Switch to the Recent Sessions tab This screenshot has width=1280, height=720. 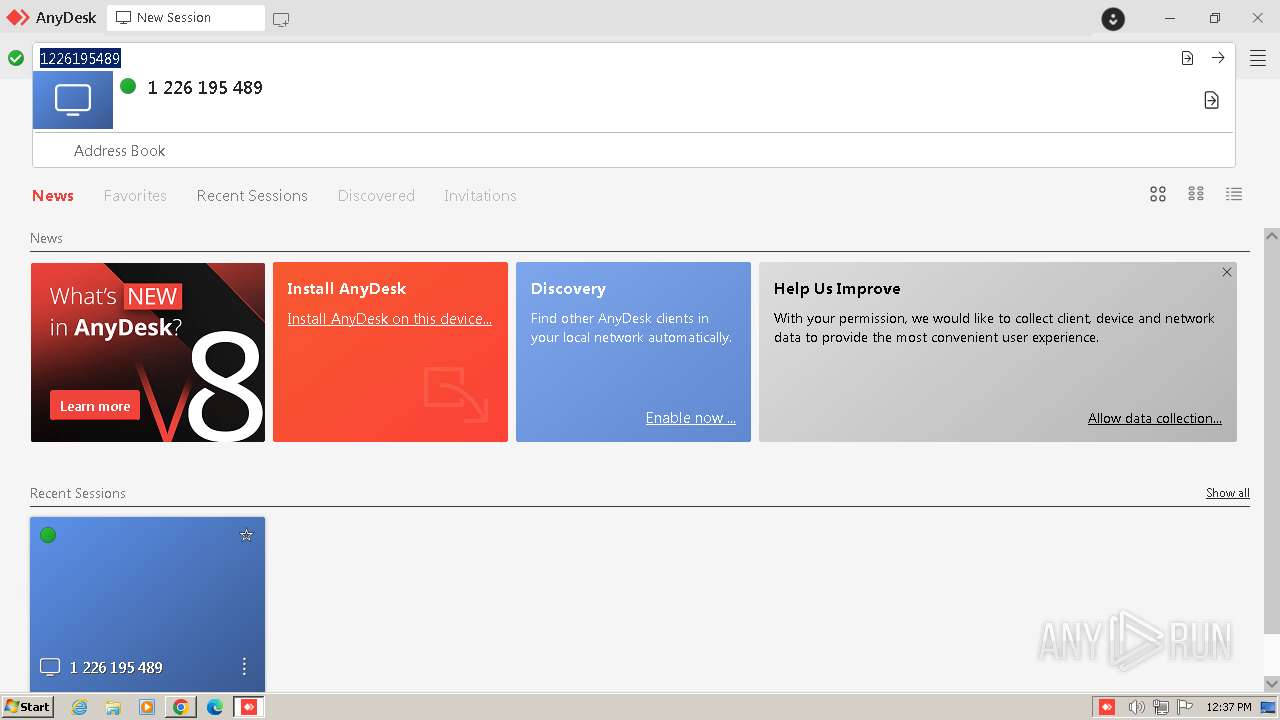(x=252, y=196)
